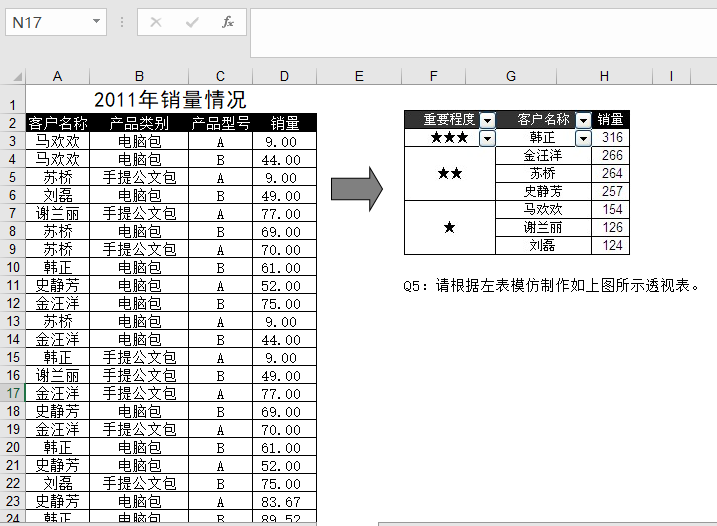Select column A header

(x=58, y=76)
